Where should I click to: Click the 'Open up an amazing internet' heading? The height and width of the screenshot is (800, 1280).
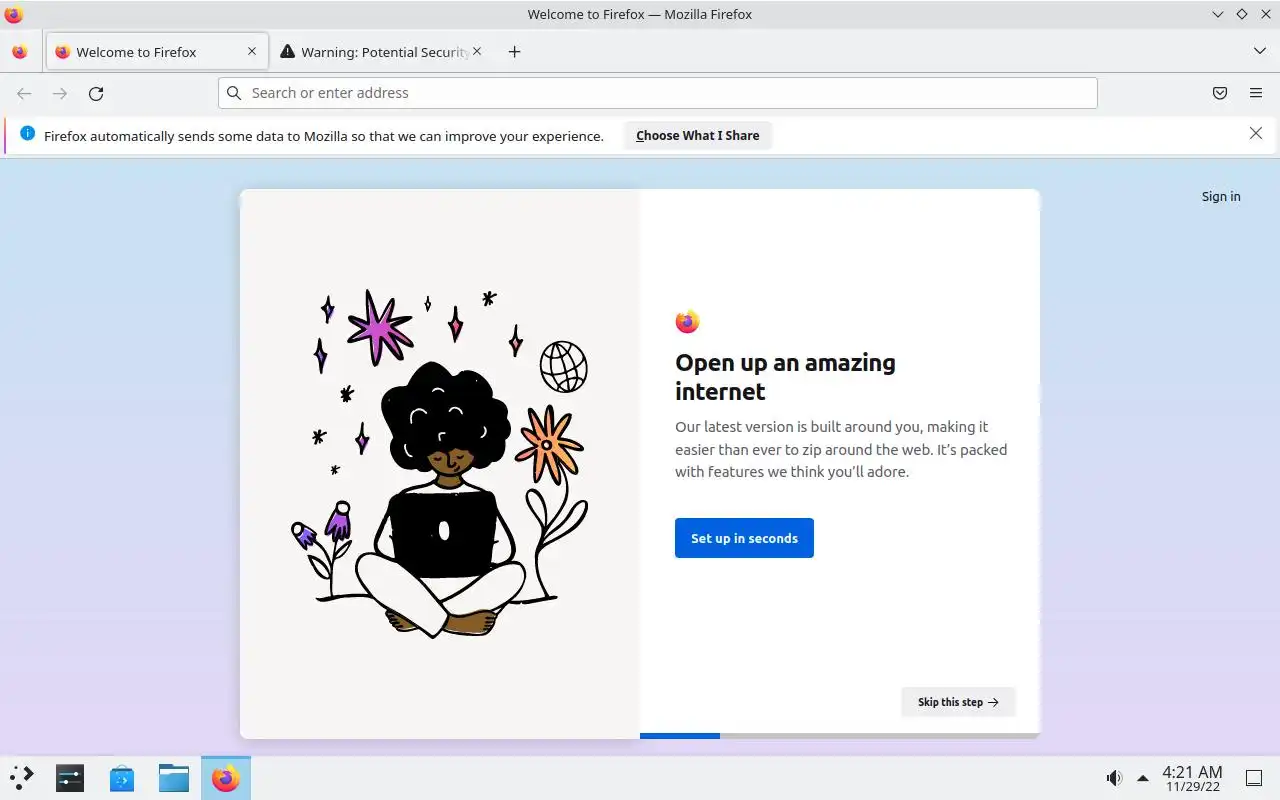point(785,377)
